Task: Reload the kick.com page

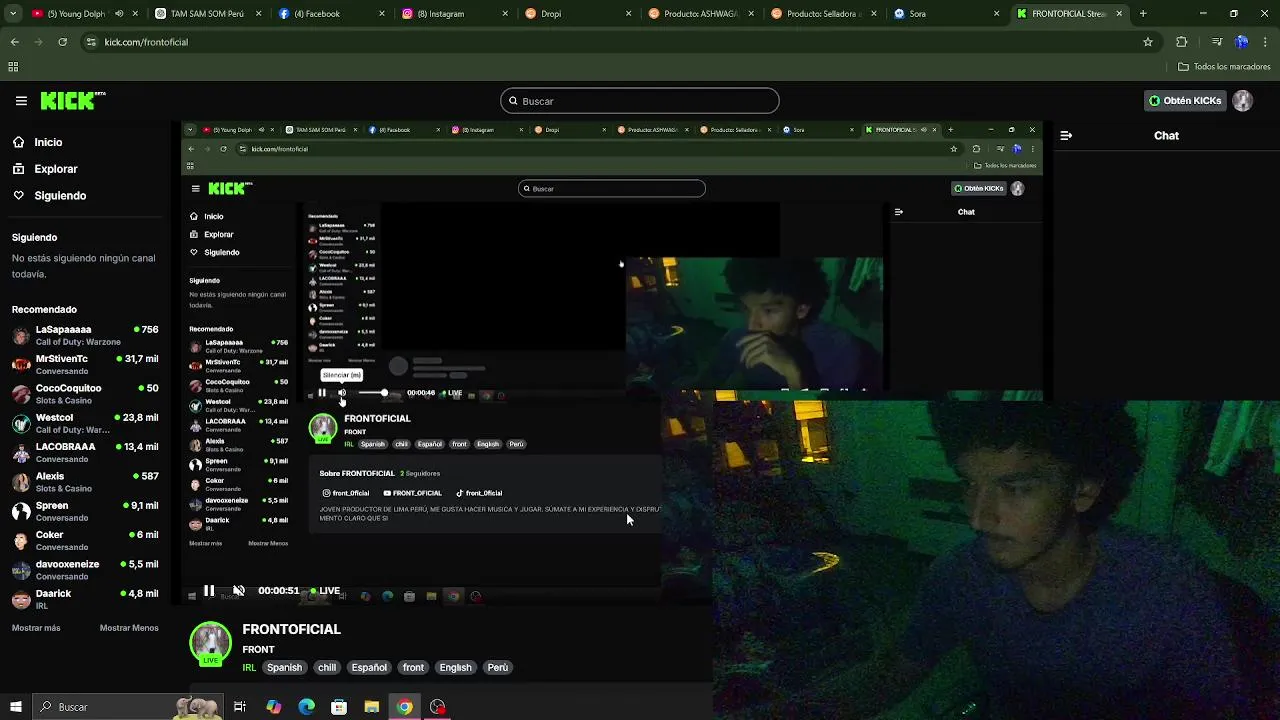Action: [x=63, y=42]
